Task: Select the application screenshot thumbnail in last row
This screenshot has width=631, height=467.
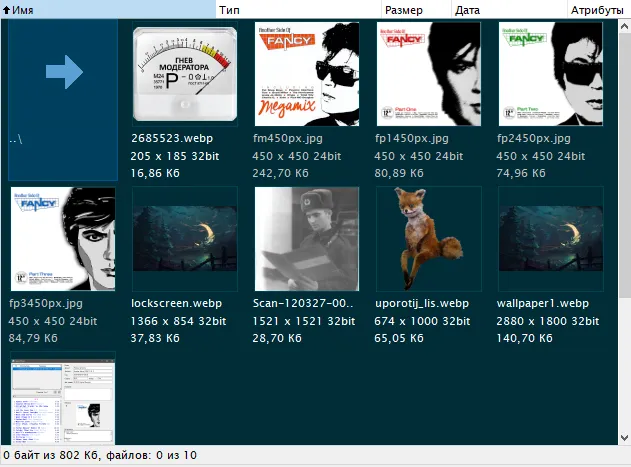Action: (x=63, y=402)
